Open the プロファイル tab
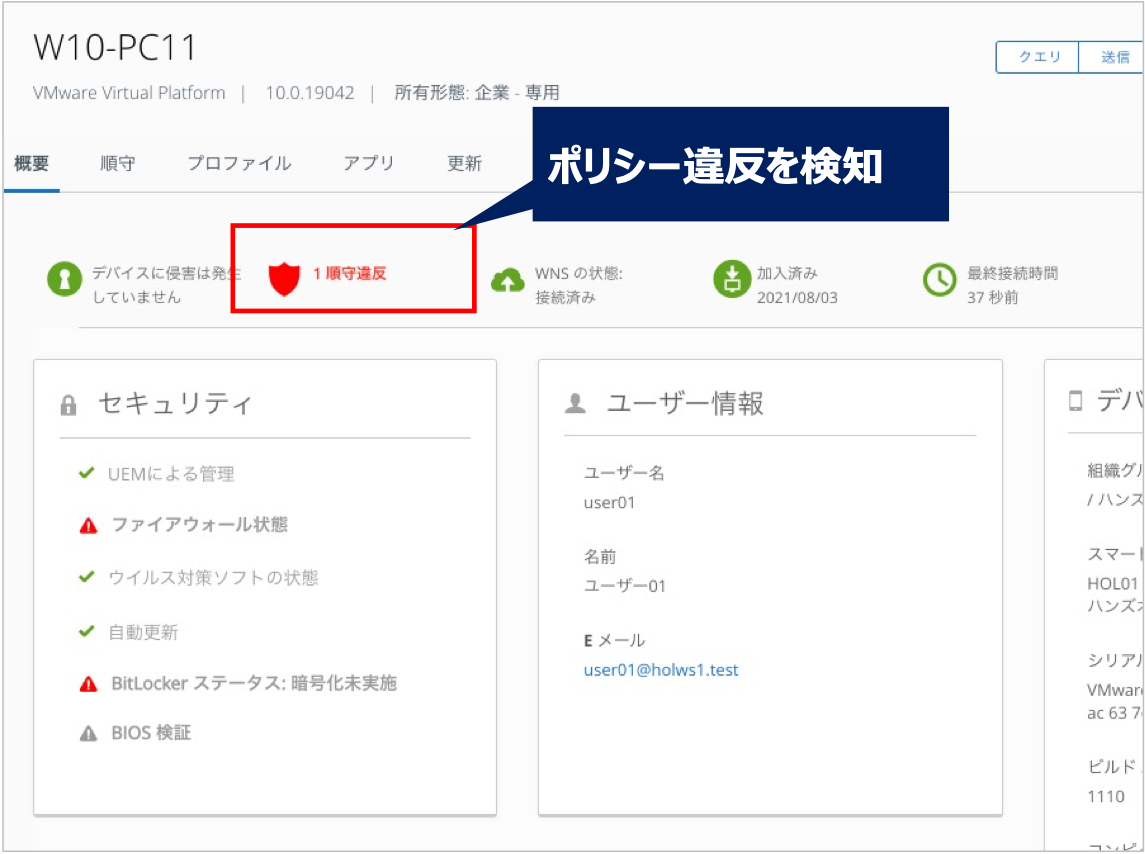This screenshot has width=1145, height=854. click(239, 163)
